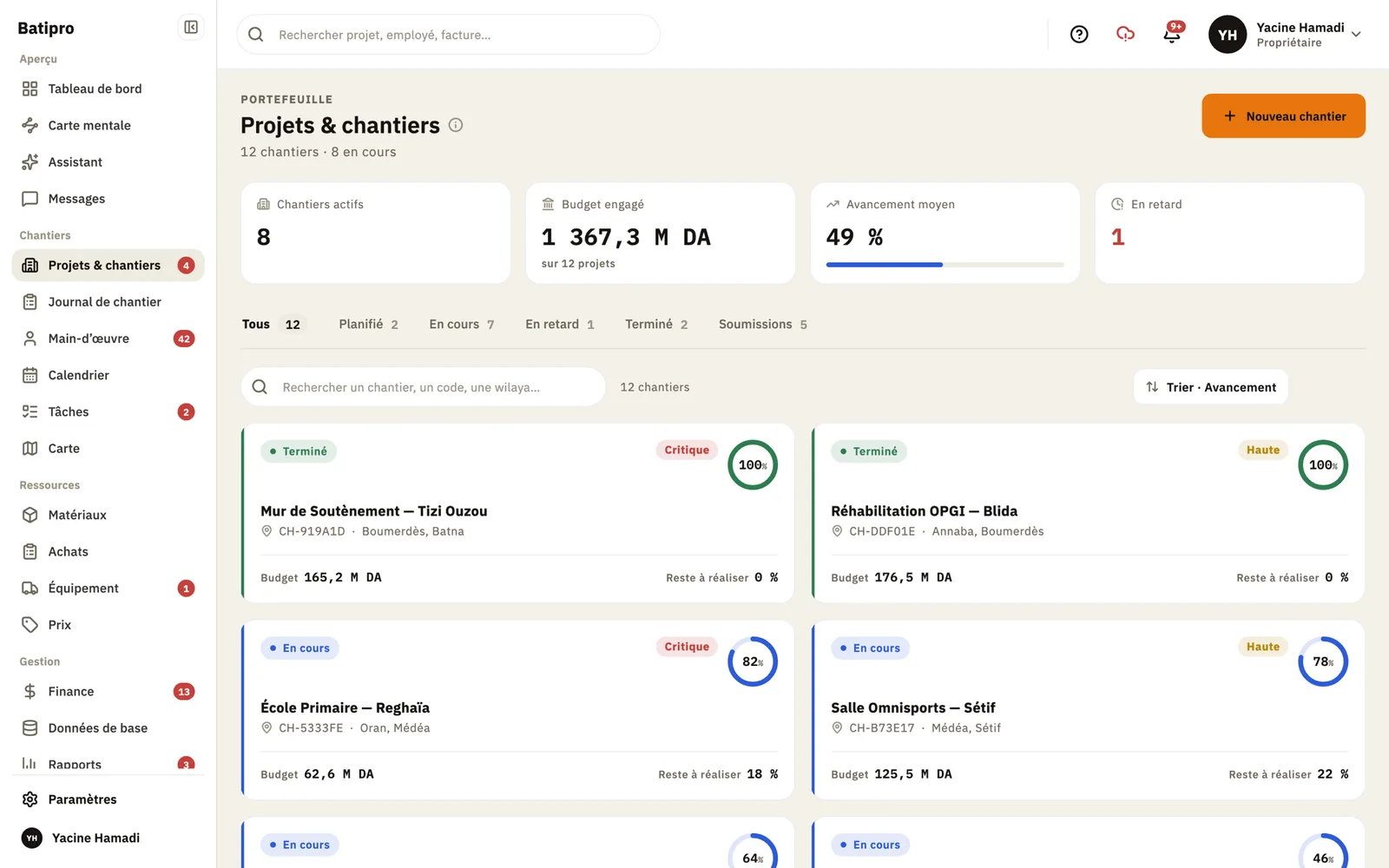Click info icon beside Projets & chantiers title
Screen dimensions: 1389x868
(x=456, y=125)
